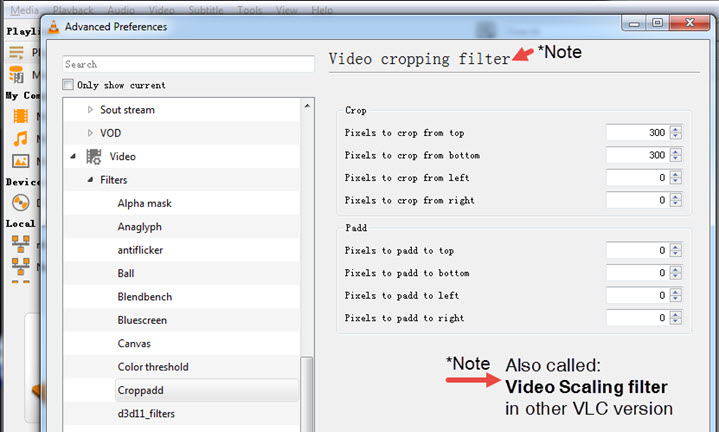Screen dimensions: 719x432
Task: Click the crop from top spinner arrows
Action: click(676, 133)
